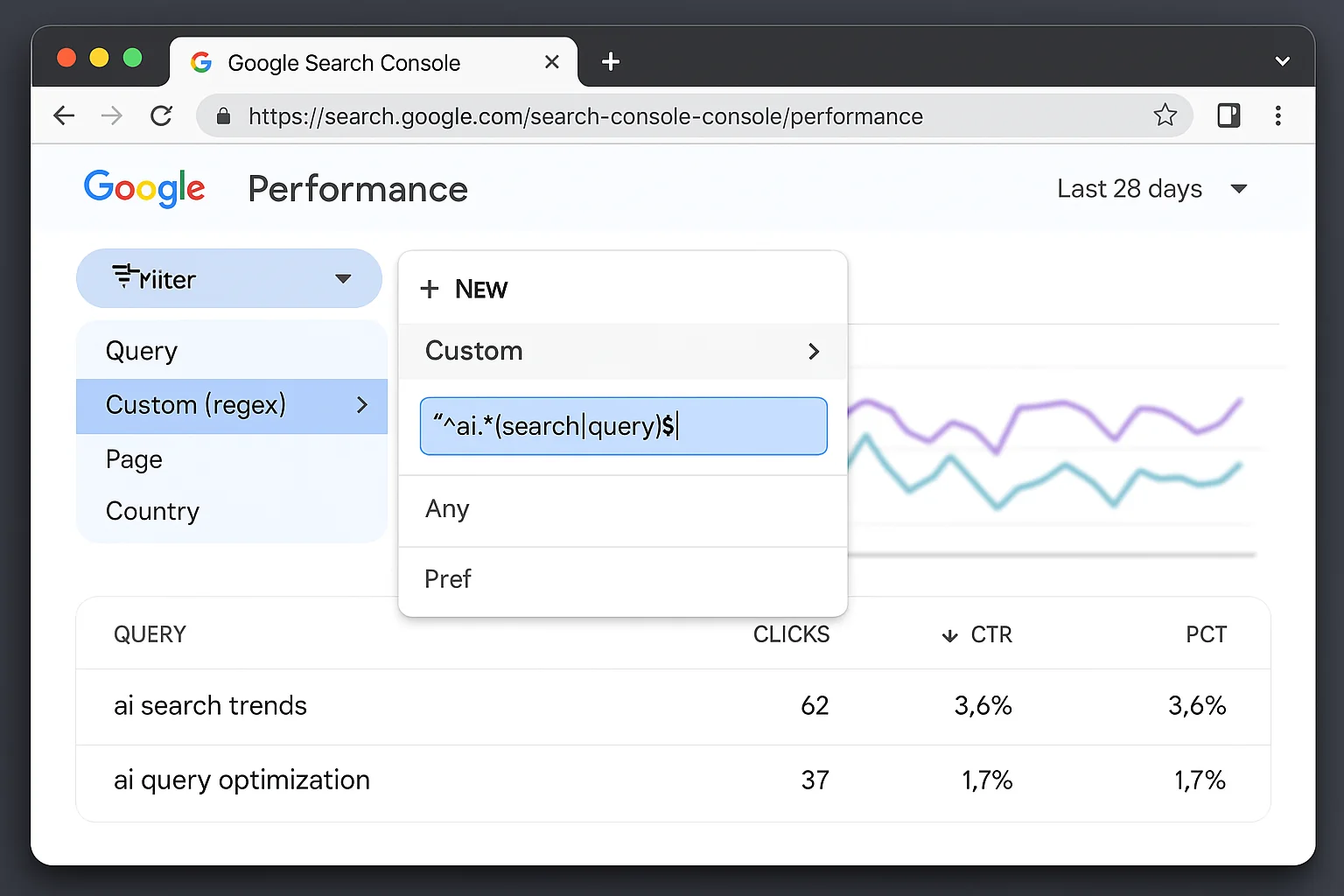This screenshot has width=1344, height=896.
Task: Click the reload page icon
Action: 161,115
